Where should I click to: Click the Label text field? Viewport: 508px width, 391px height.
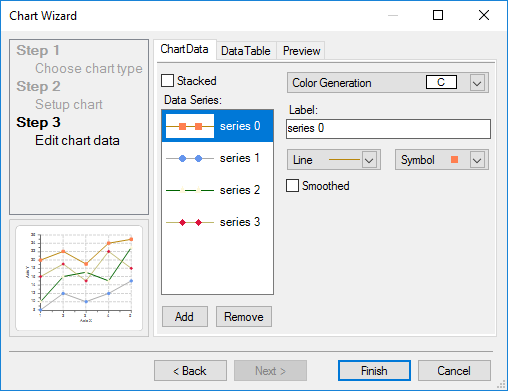(388, 129)
